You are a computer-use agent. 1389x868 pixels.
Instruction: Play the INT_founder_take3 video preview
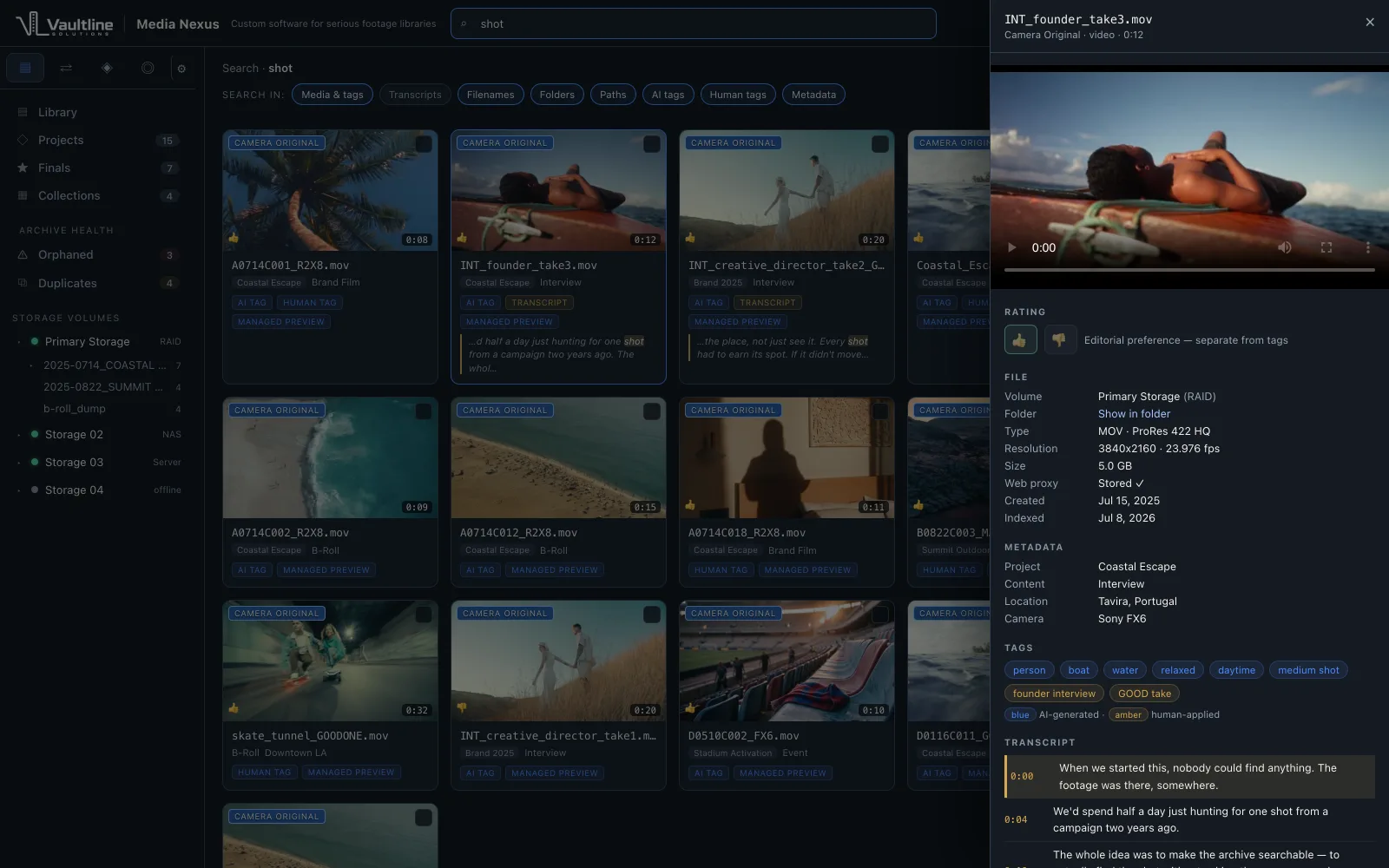(1011, 247)
